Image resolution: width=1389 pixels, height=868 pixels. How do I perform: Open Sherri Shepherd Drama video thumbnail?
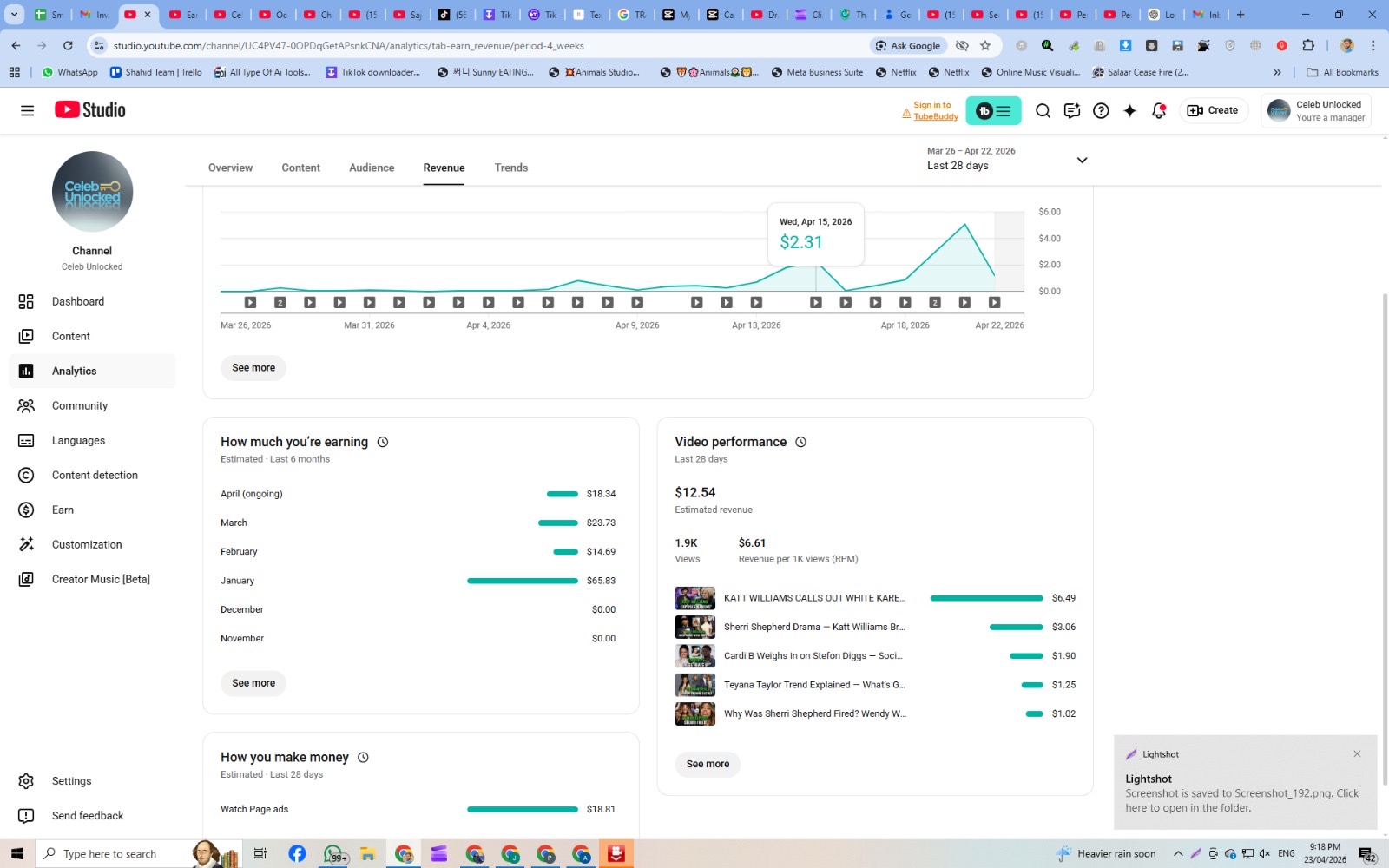coord(694,627)
